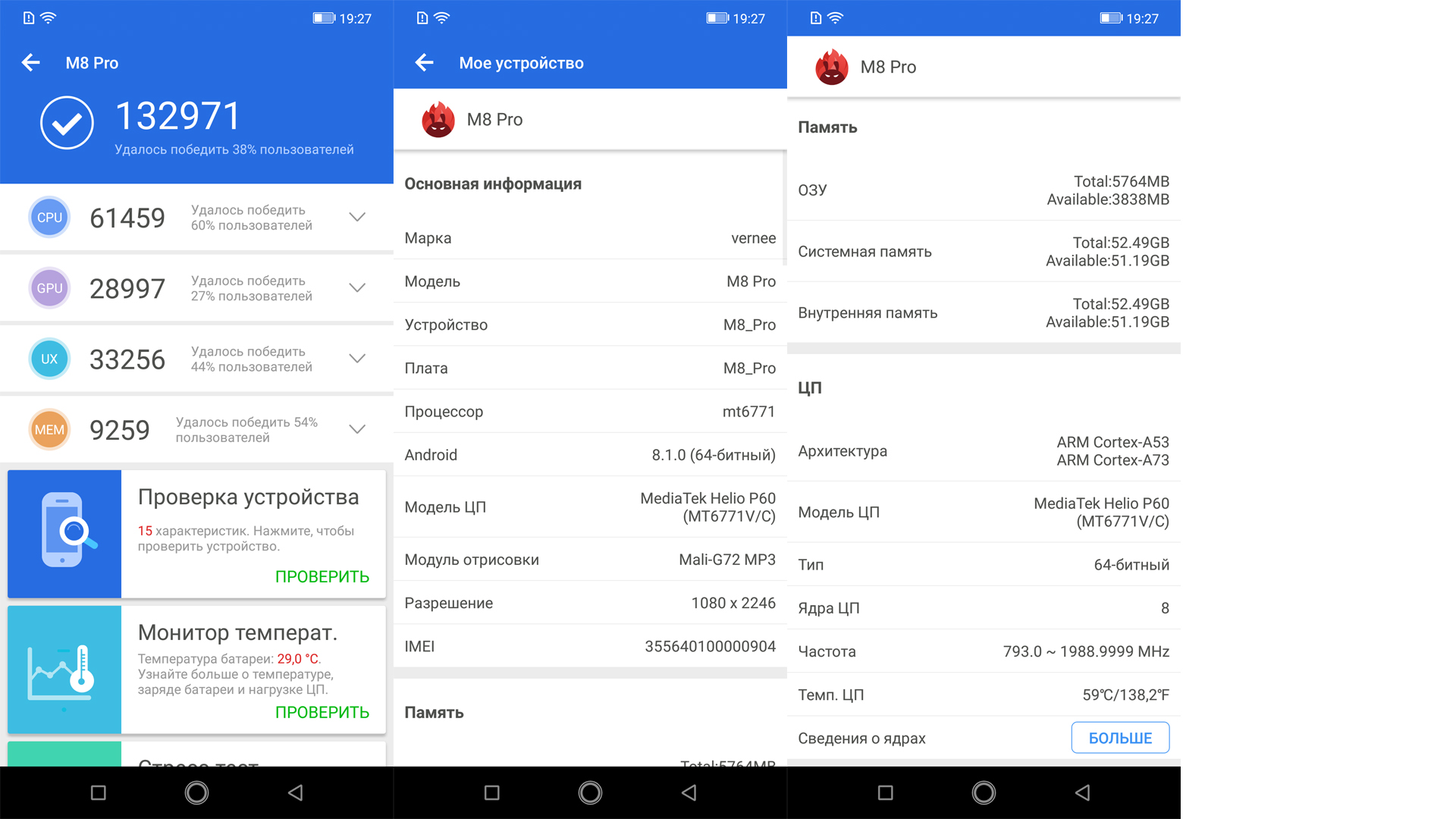Tap Основная информация section header

[x=493, y=184]
